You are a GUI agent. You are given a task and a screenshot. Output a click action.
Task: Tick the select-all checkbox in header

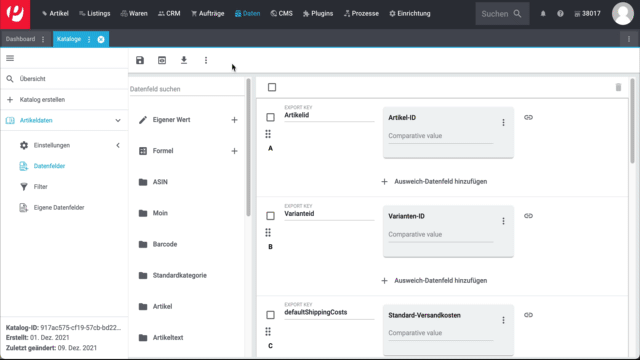click(x=272, y=87)
